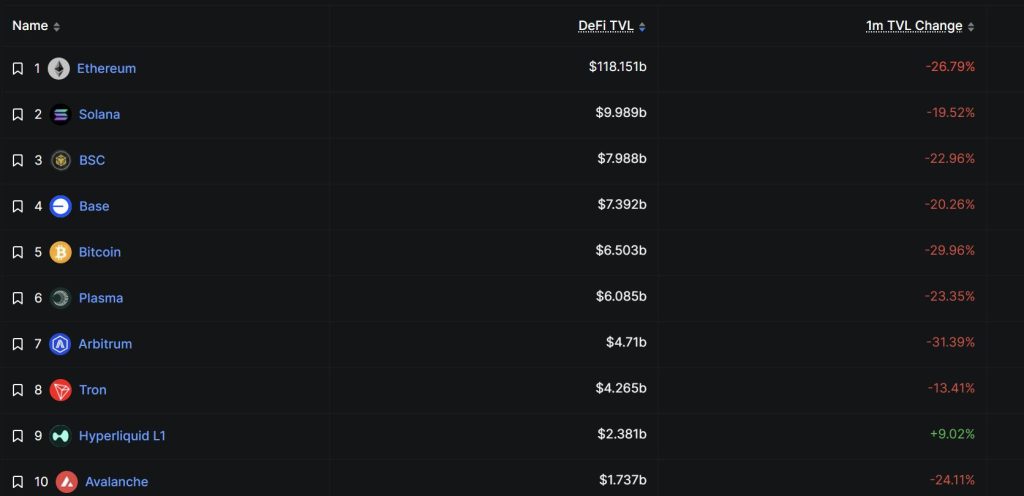Open the Solana chain link
This screenshot has width=1024, height=496.
[x=99, y=115]
